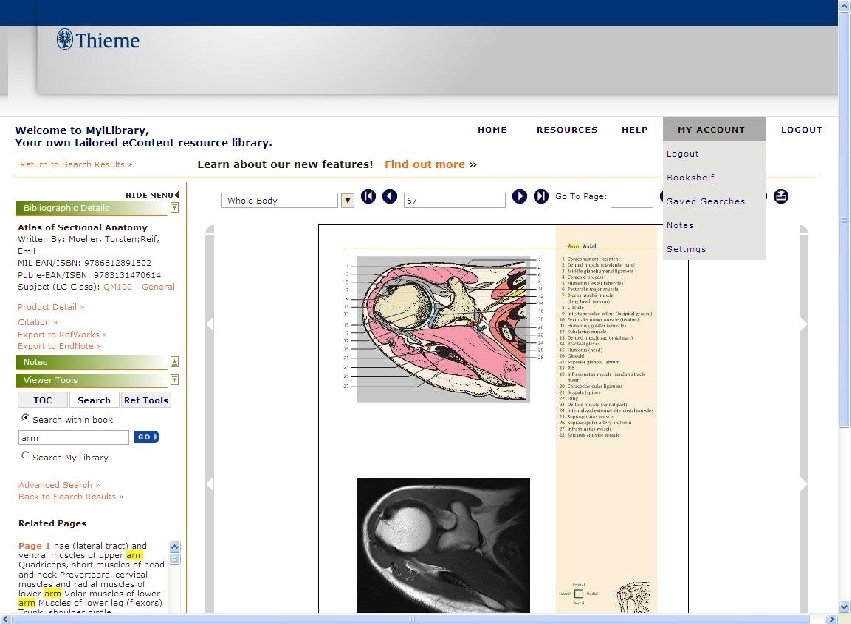
Task: Click the Thieme logo
Action: (98, 40)
